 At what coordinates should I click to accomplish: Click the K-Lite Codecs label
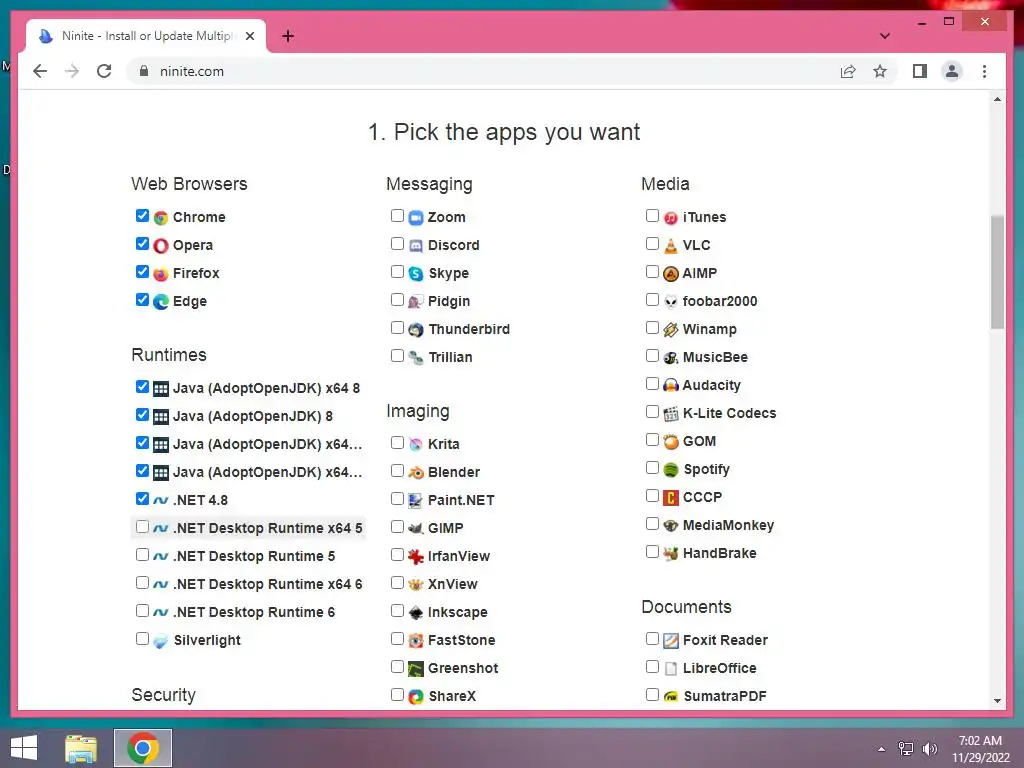click(x=729, y=413)
